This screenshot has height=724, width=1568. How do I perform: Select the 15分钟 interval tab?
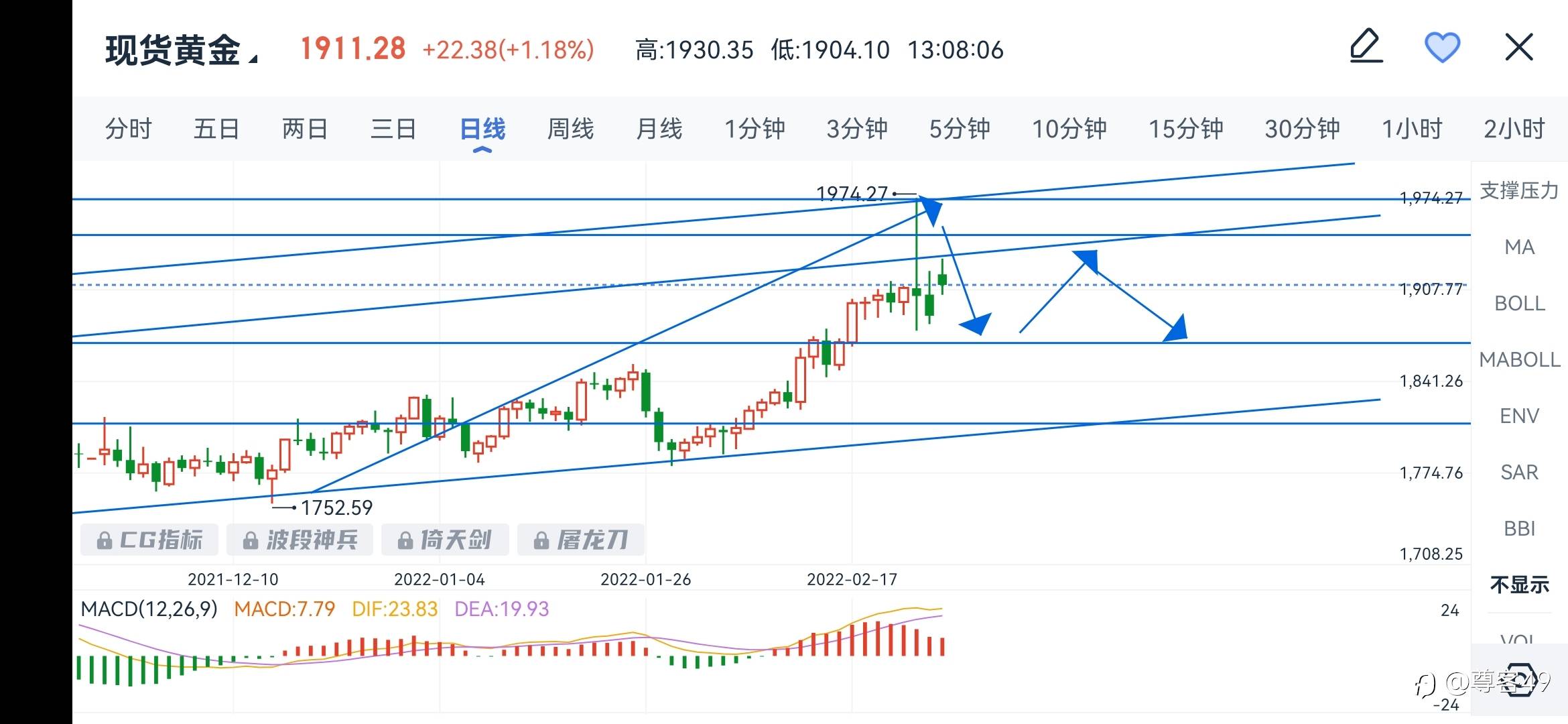[x=1185, y=129]
